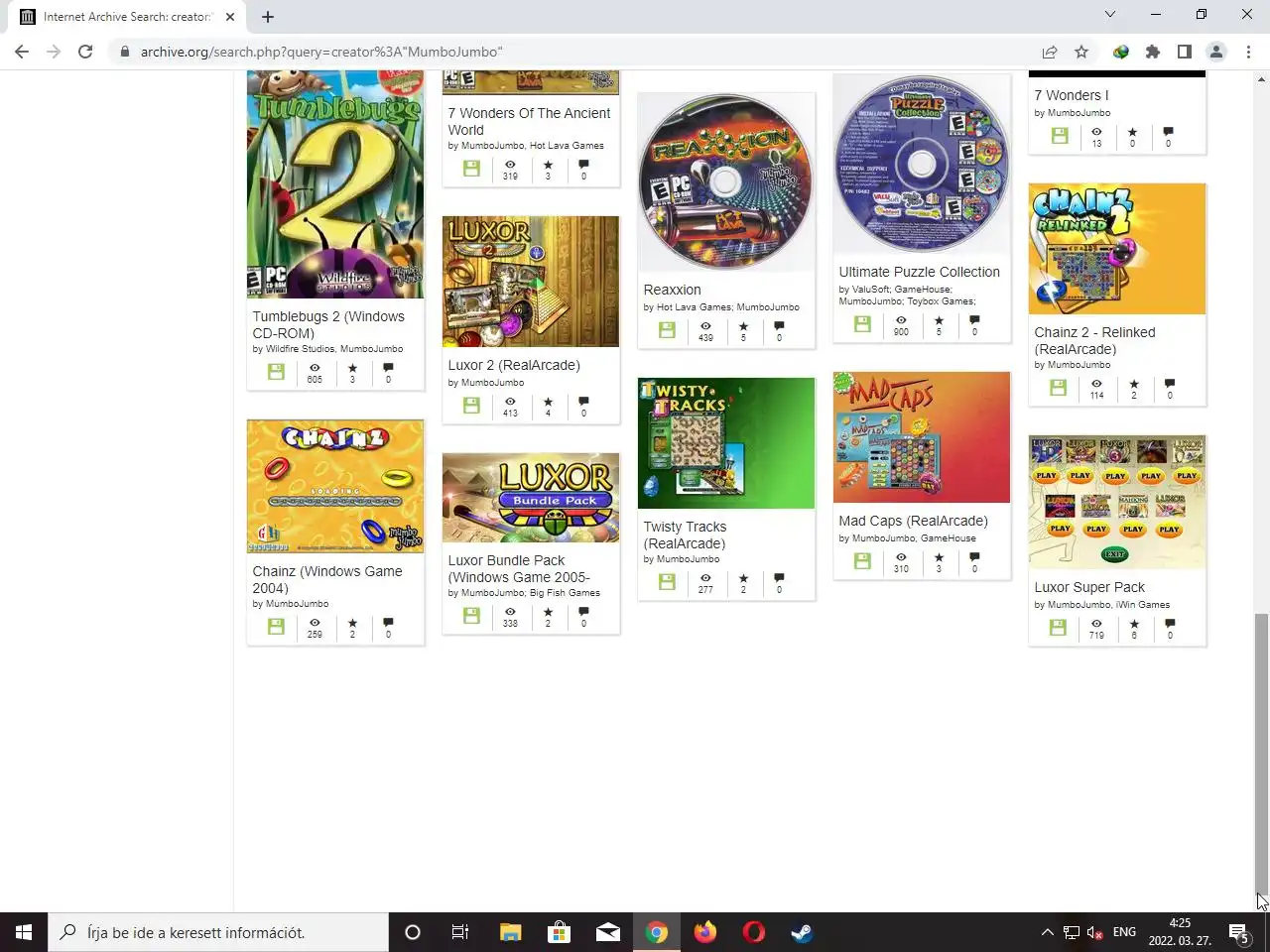
Task: Click the software icon under Luxor Super Pack
Action: tap(1058, 628)
